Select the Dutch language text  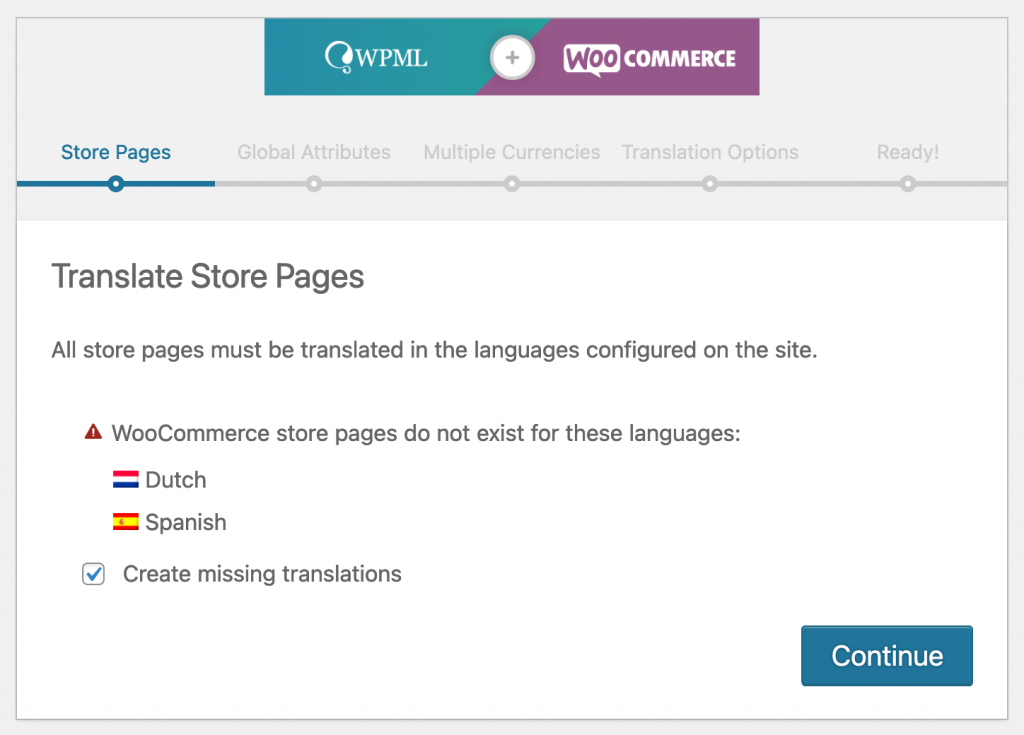(x=176, y=480)
